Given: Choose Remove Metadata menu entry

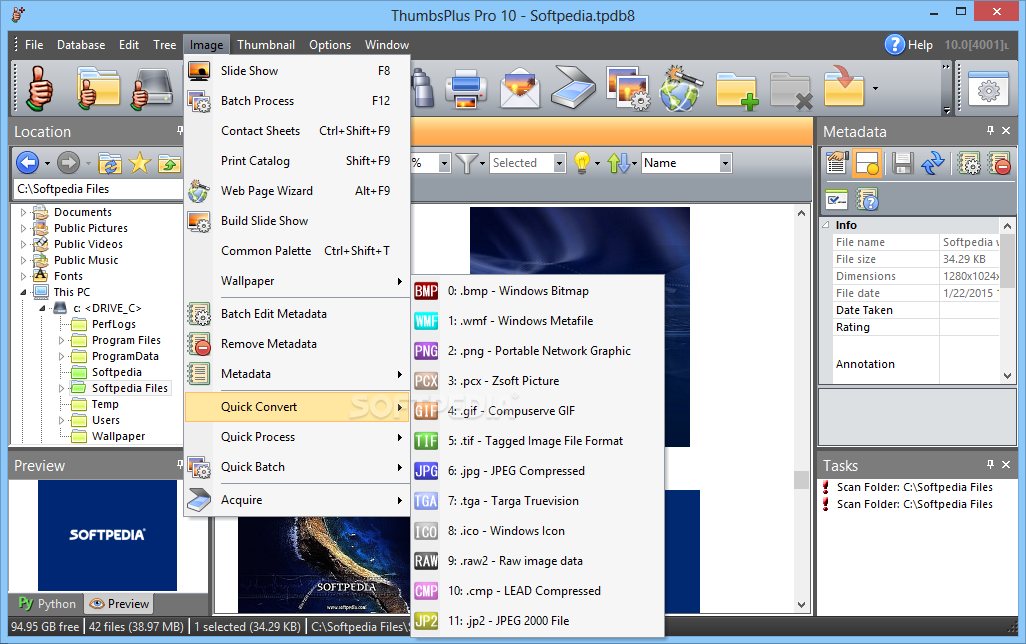Looking at the screenshot, I should pyautogui.click(x=297, y=344).
